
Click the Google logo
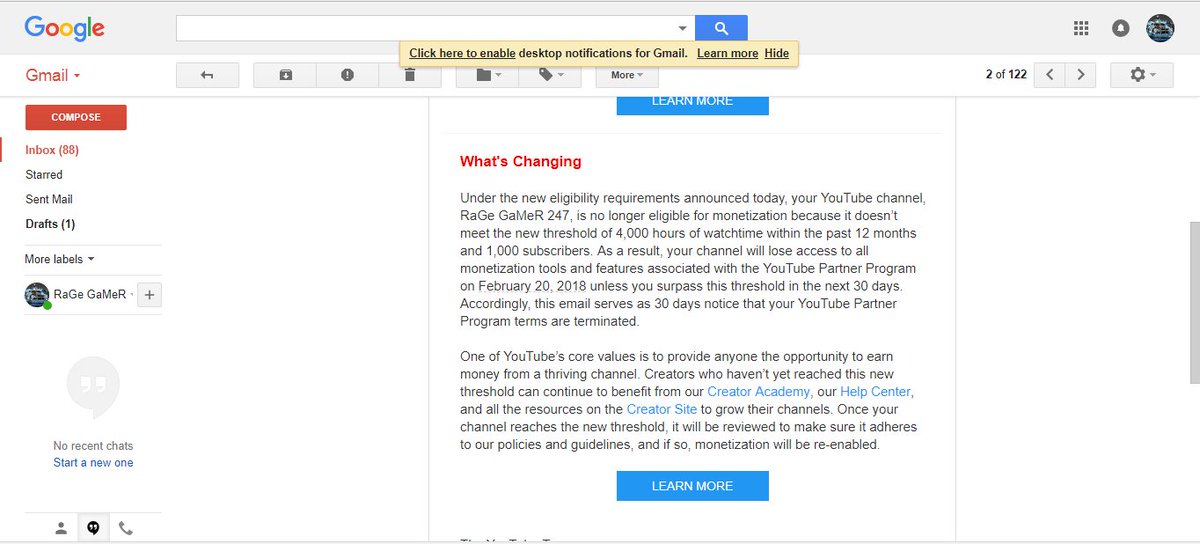point(65,29)
